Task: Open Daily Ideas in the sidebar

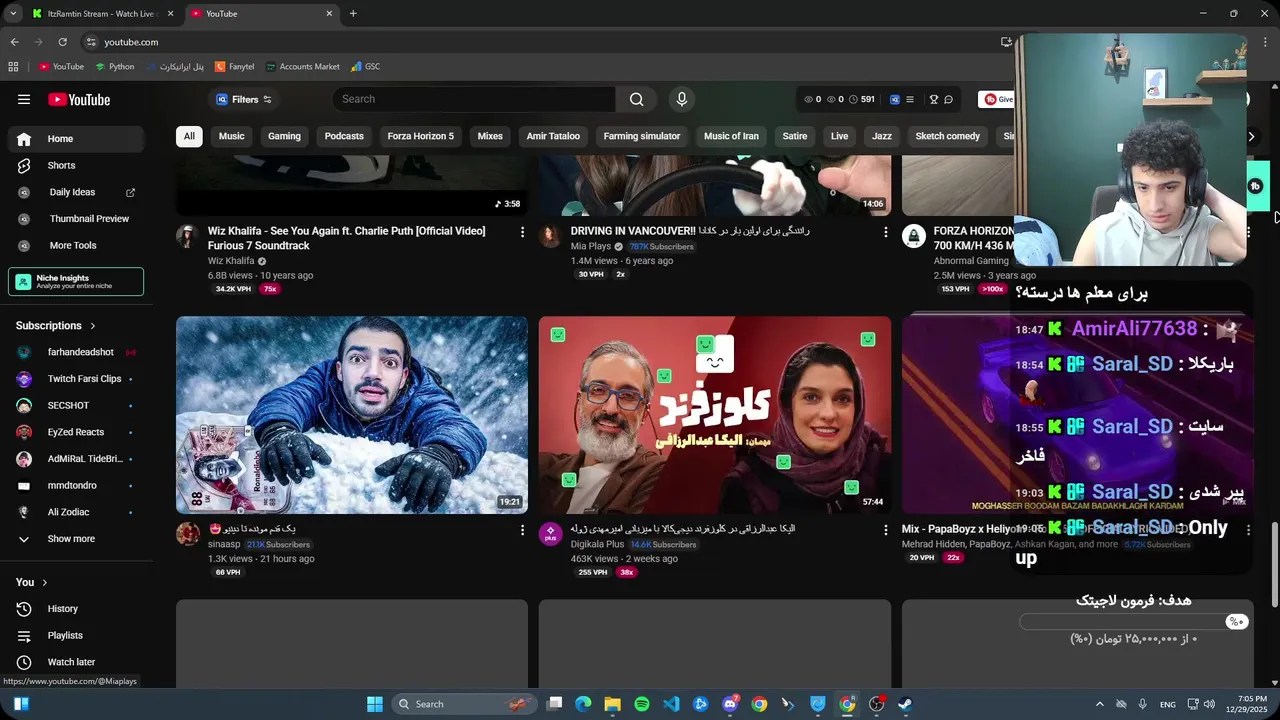Action: click(75, 192)
